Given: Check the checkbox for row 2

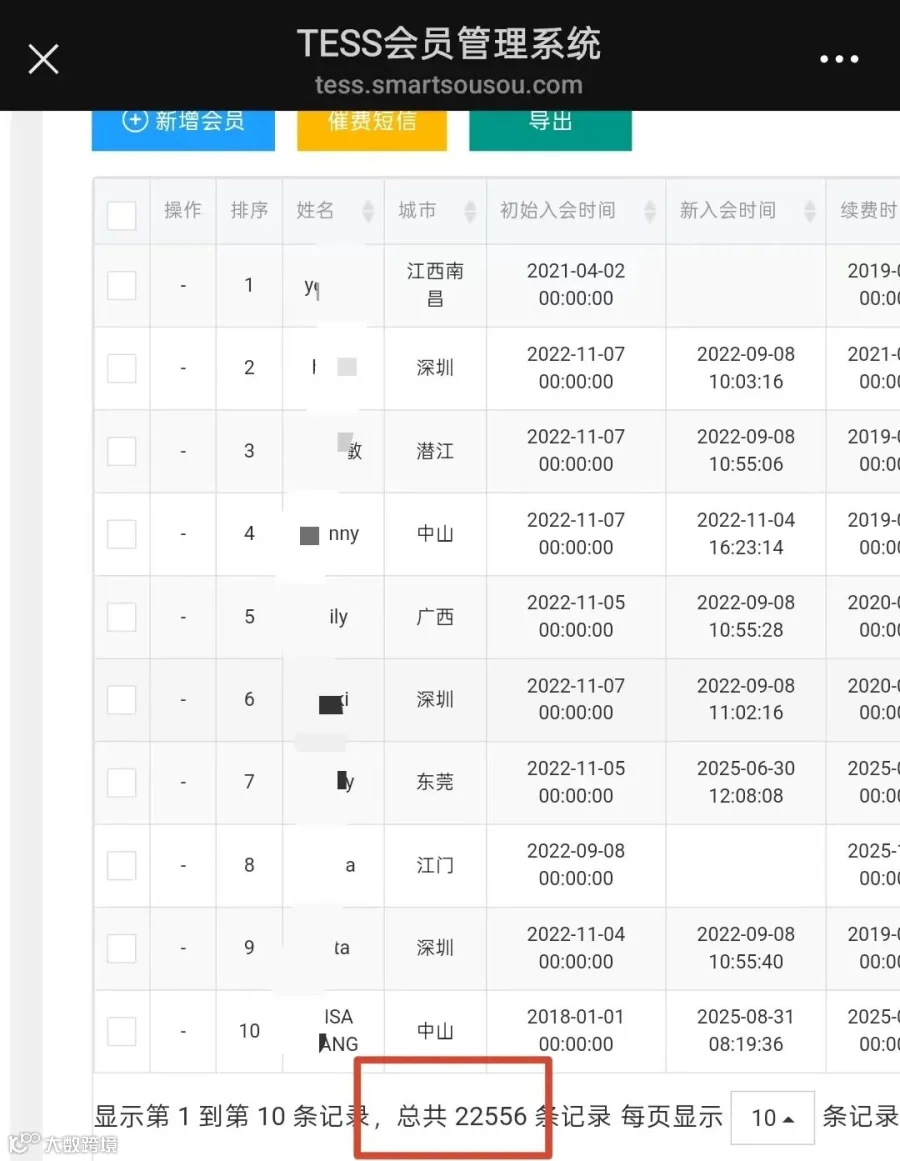Looking at the screenshot, I should [121, 368].
